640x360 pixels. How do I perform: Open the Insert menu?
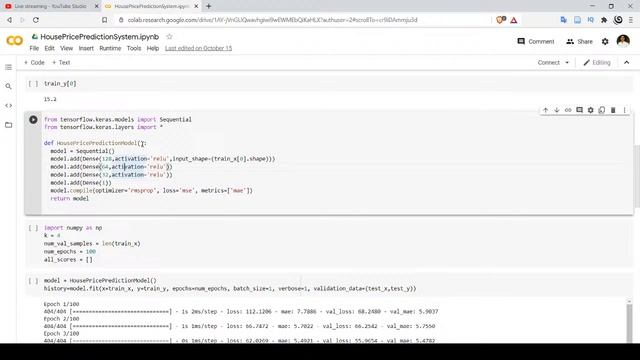pos(86,48)
